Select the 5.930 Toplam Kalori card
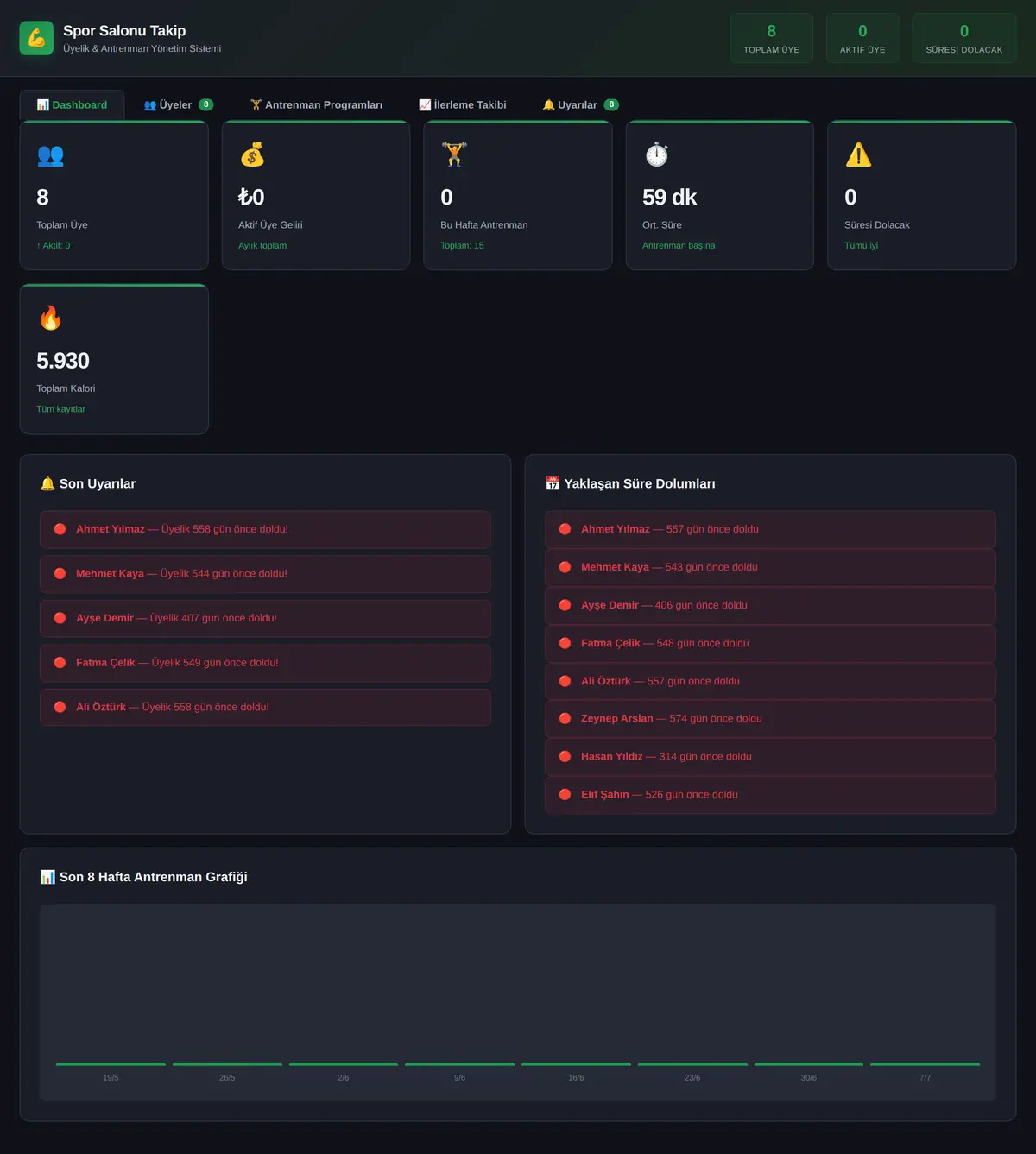Screen dimensions: 1036x1154 114,359
